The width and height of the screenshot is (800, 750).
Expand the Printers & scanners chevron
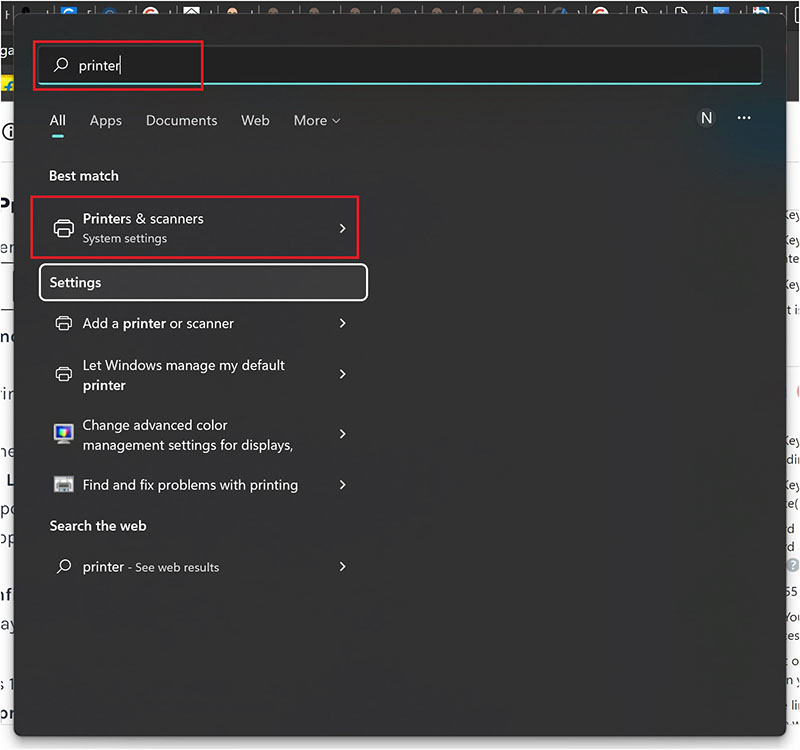click(x=343, y=227)
